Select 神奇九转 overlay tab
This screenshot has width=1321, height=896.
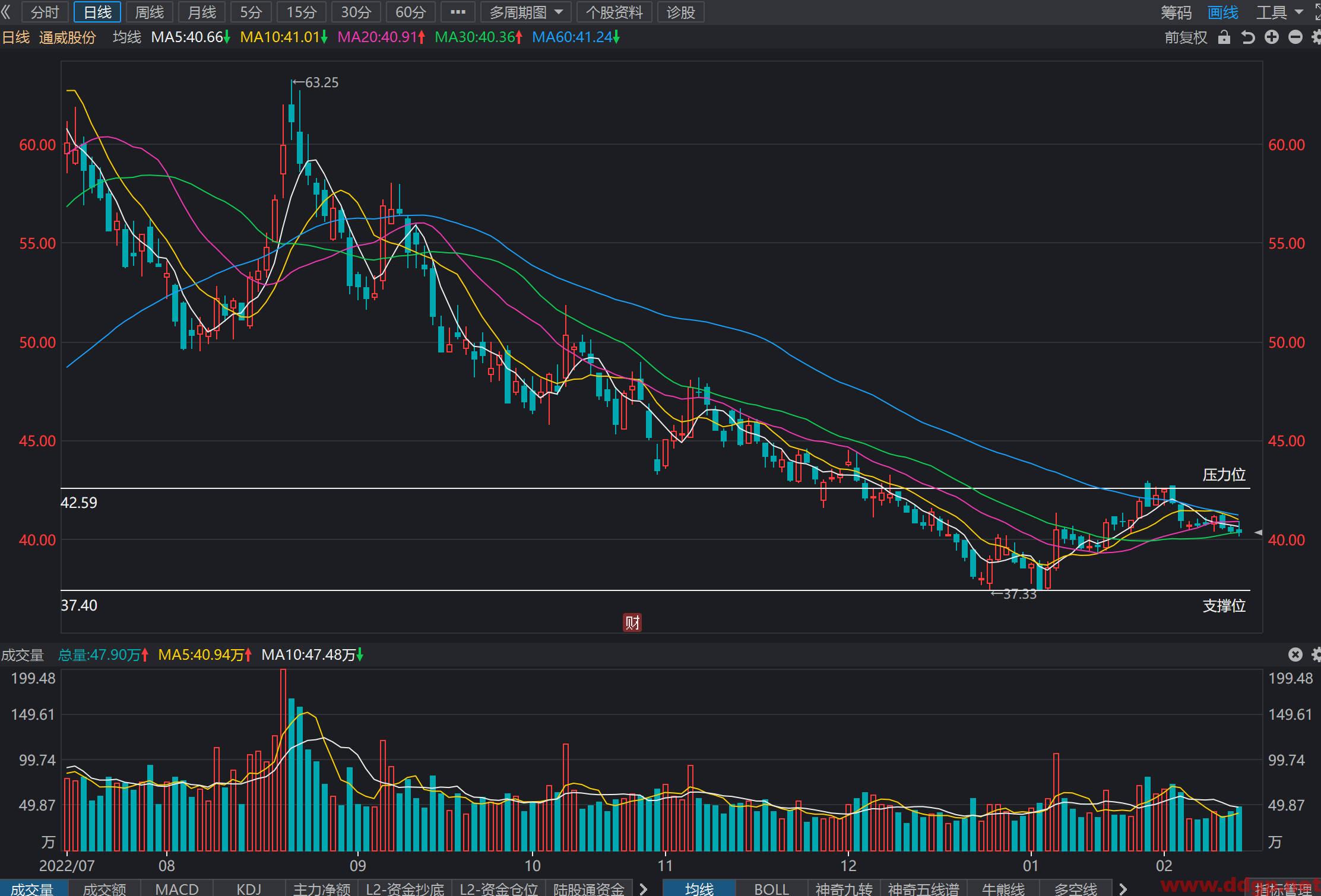point(844,889)
